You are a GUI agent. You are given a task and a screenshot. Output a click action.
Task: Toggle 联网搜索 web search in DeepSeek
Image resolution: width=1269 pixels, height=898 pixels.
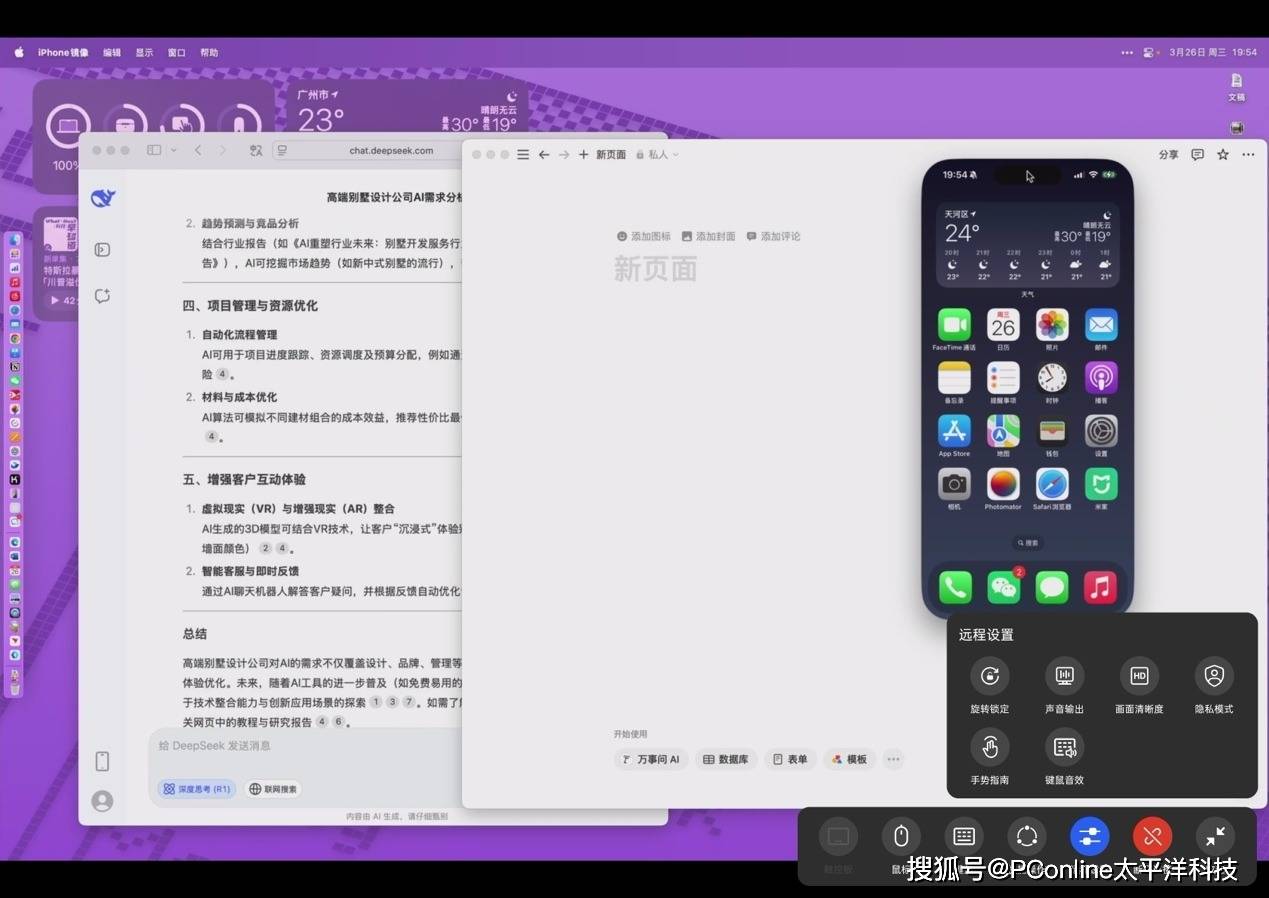click(x=273, y=789)
